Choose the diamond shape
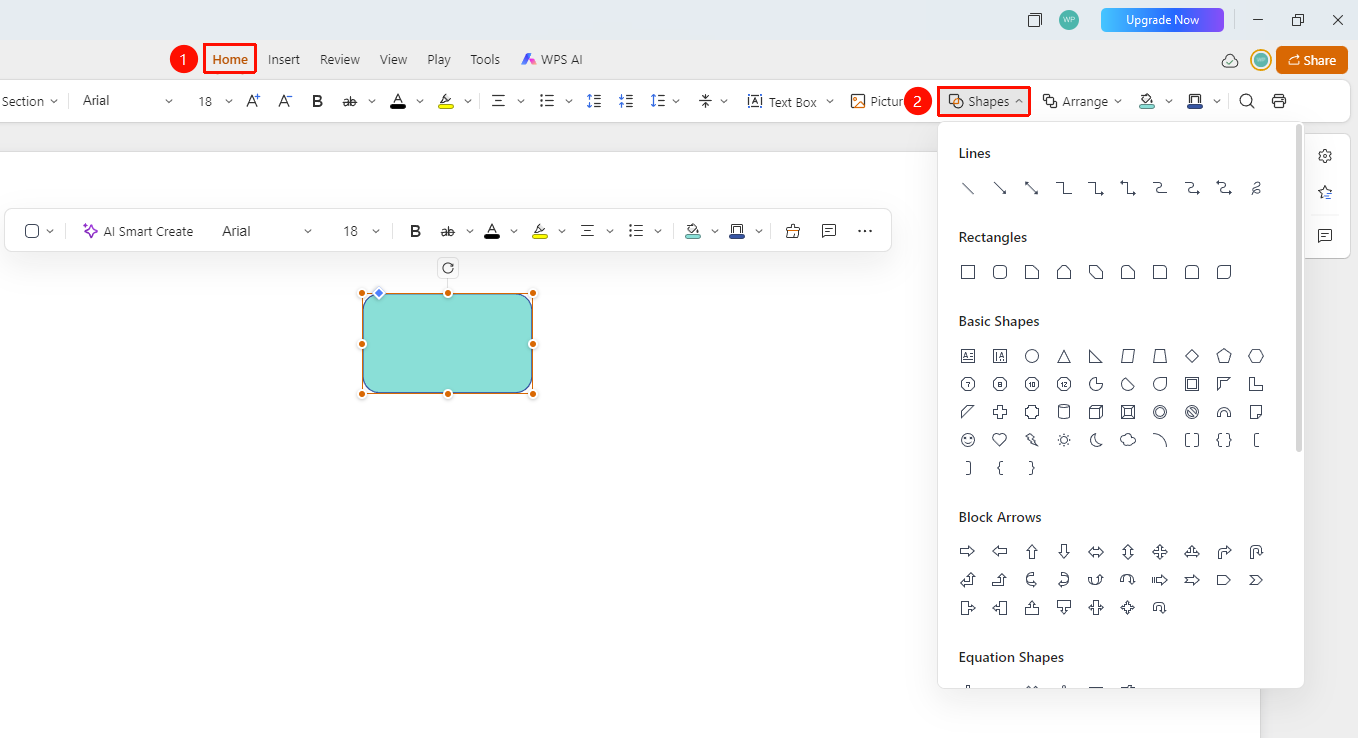This screenshot has height=738, width=1358. (1191, 356)
